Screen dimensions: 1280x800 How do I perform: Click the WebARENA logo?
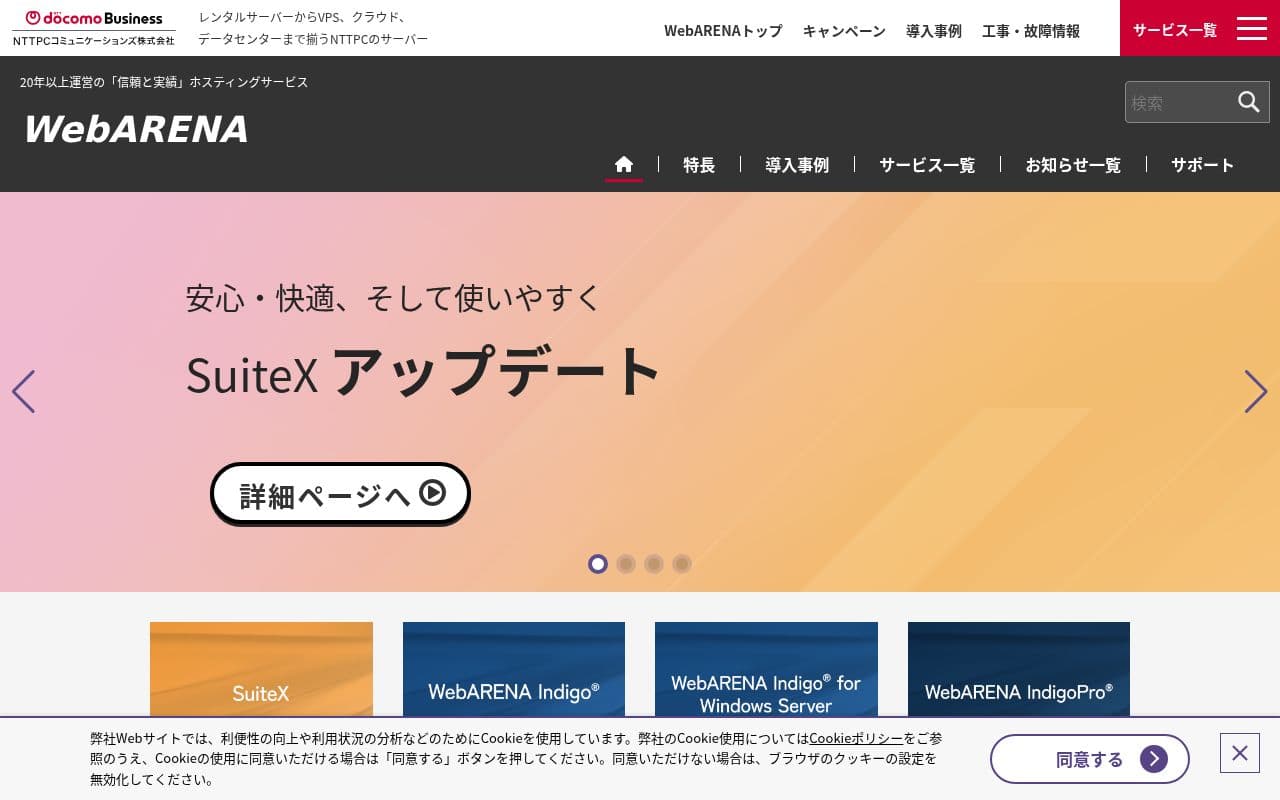136,129
